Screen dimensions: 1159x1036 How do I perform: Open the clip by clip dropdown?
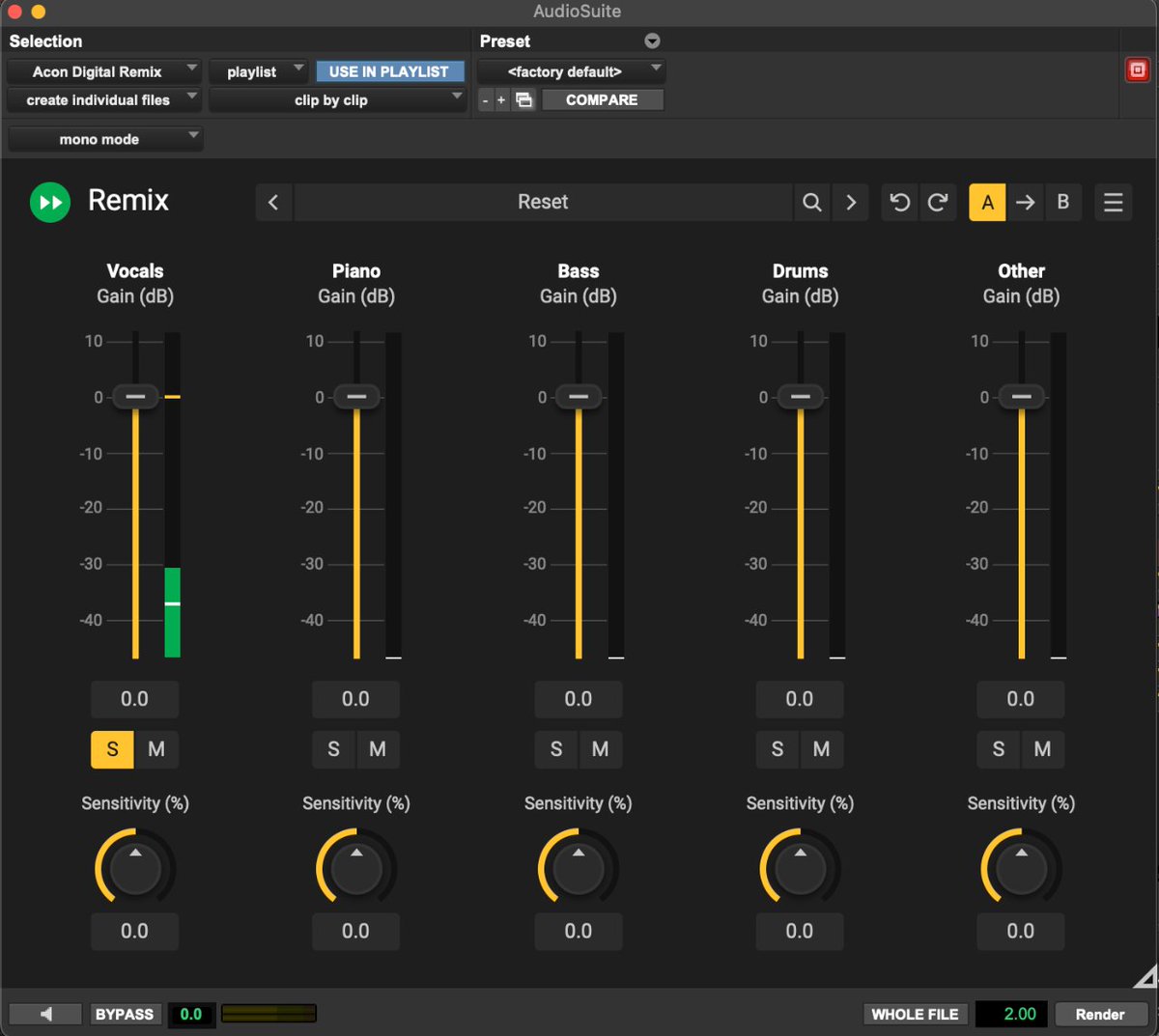[x=338, y=99]
